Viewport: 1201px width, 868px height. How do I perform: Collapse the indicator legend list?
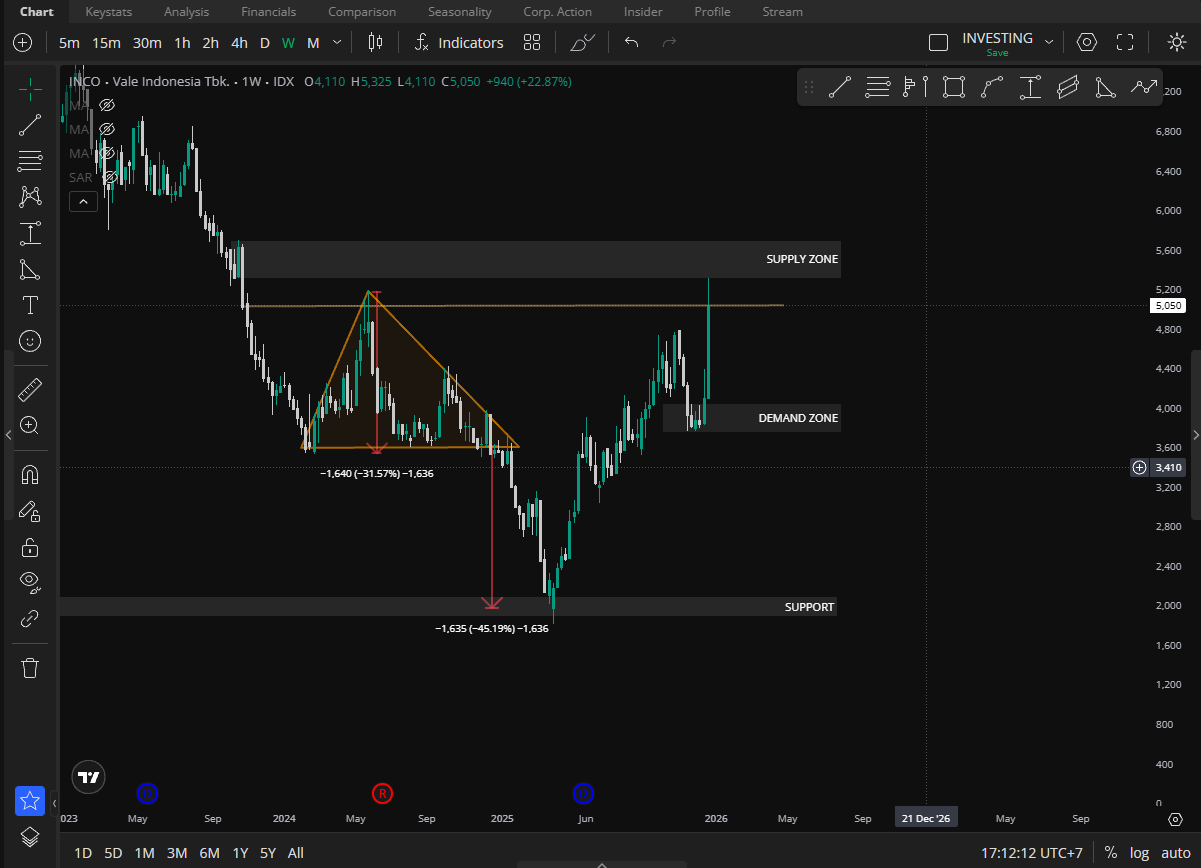83,202
